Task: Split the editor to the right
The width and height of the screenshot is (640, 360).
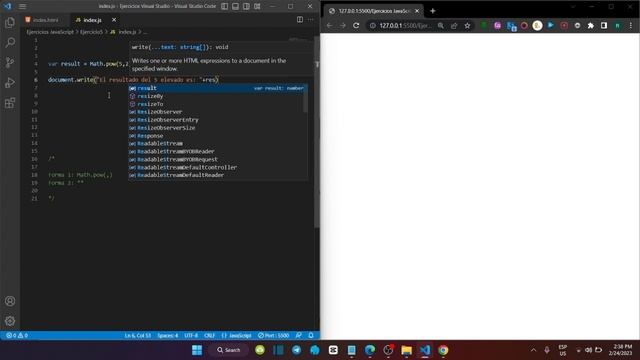Action: click(x=300, y=20)
